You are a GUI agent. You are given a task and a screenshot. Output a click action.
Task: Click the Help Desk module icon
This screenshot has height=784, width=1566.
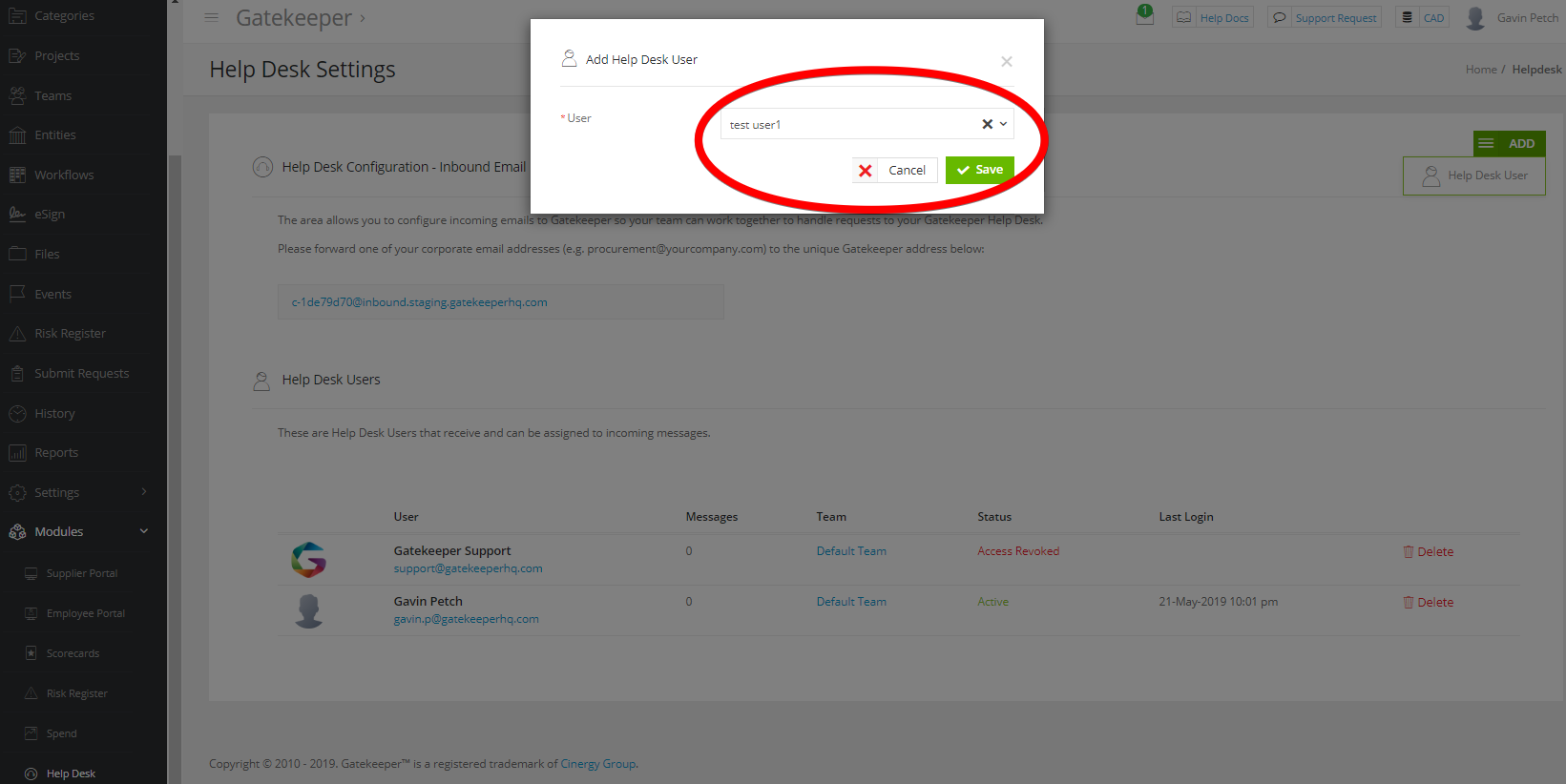[x=31, y=774]
